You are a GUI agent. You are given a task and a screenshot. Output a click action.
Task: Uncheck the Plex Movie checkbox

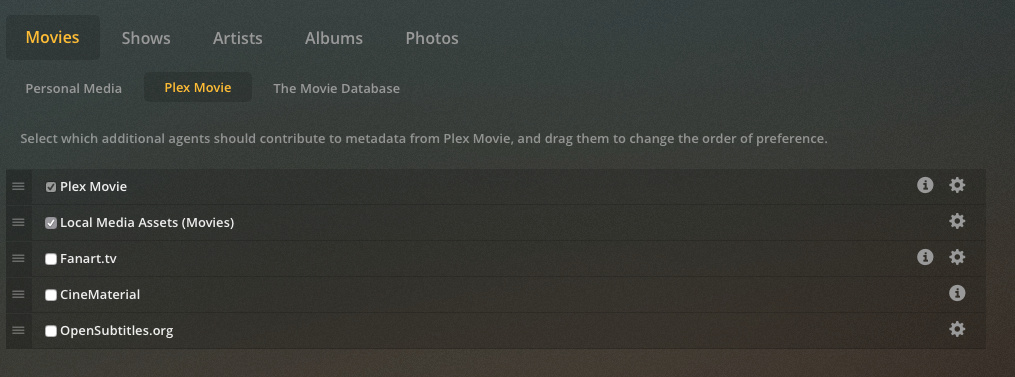(x=51, y=187)
